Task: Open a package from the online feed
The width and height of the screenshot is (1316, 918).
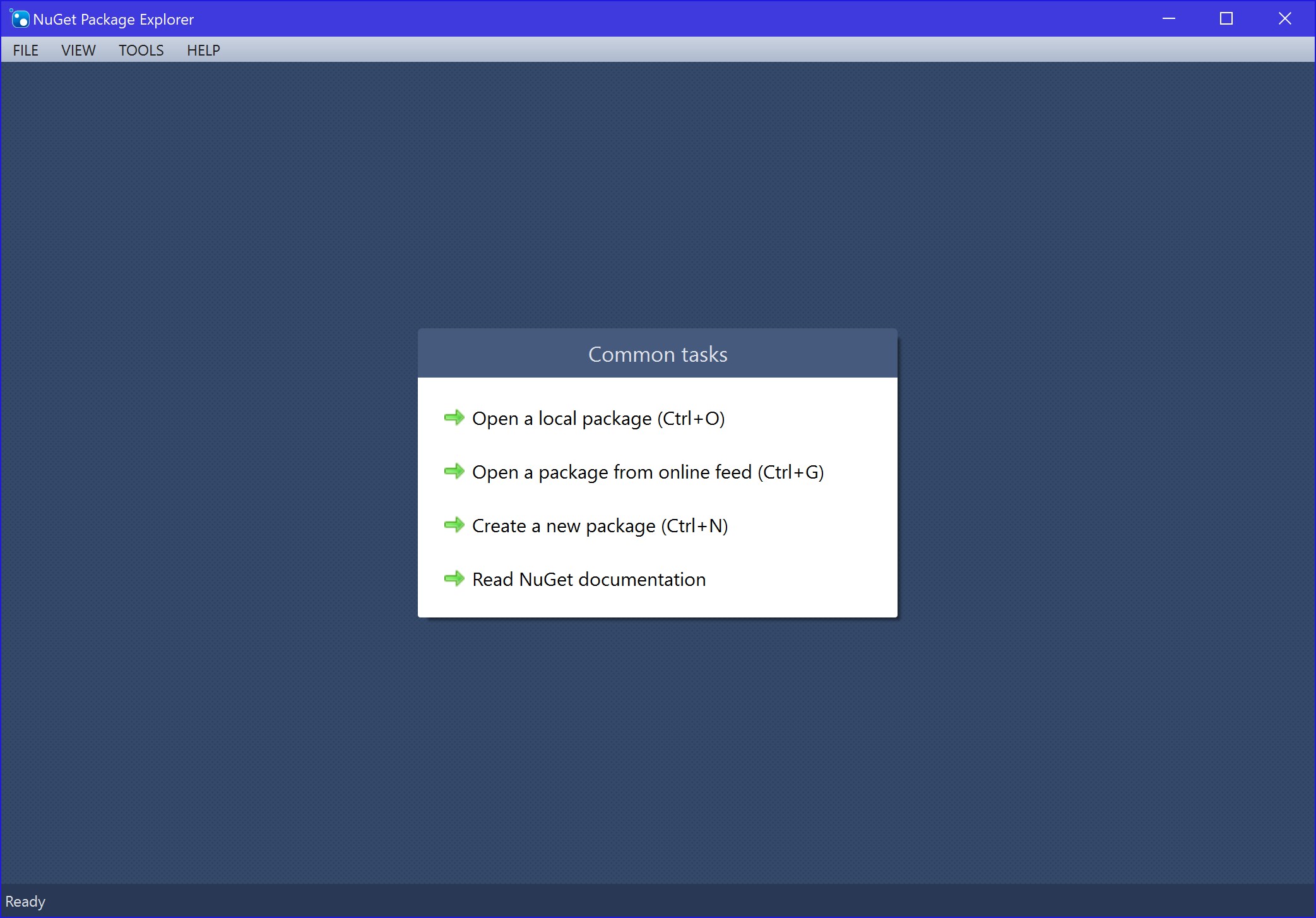Action: (648, 472)
